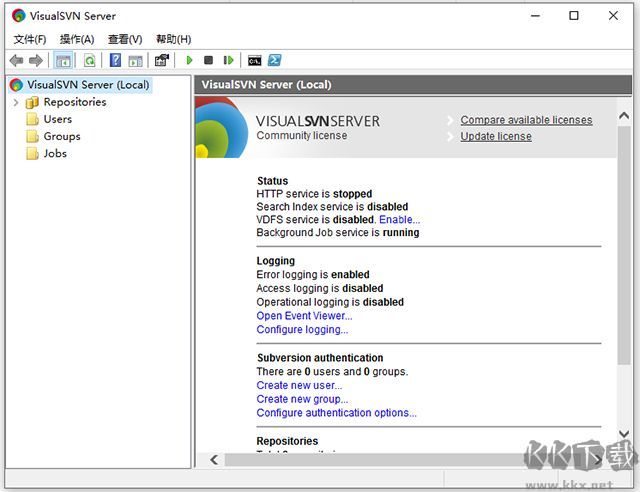This screenshot has height=492, width=640.
Task: Open the Properties toolbar icon
Action: pyautogui.click(x=162, y=60)
